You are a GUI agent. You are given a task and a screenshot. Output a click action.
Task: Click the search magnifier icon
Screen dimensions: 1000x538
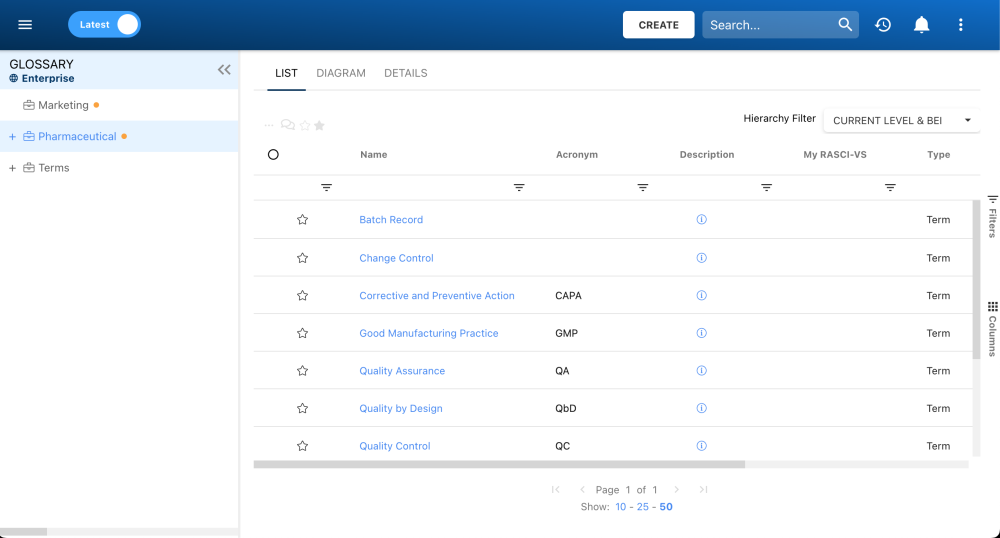[845, 25]
